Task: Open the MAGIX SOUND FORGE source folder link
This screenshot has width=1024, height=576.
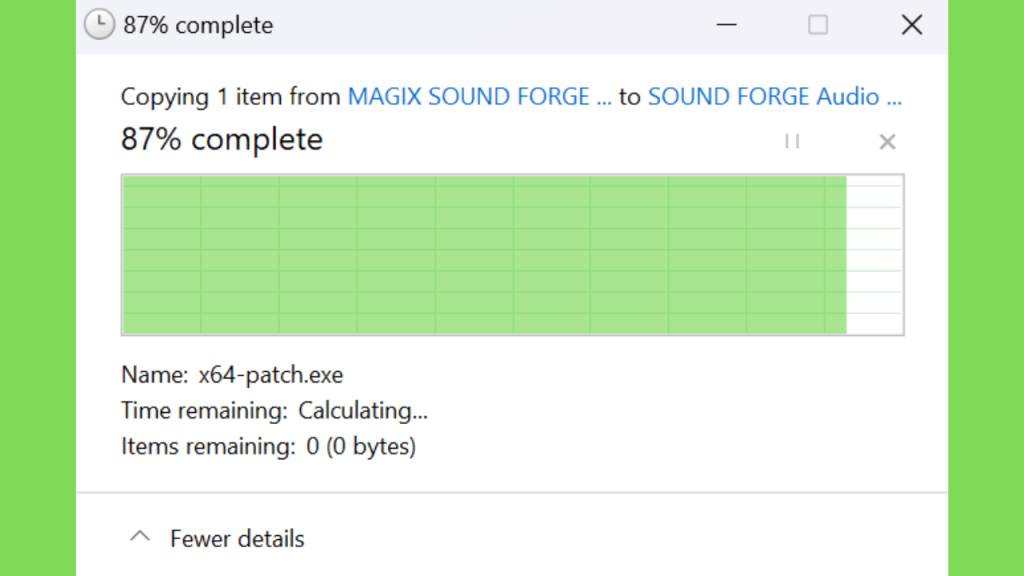Action: [479, 97]
